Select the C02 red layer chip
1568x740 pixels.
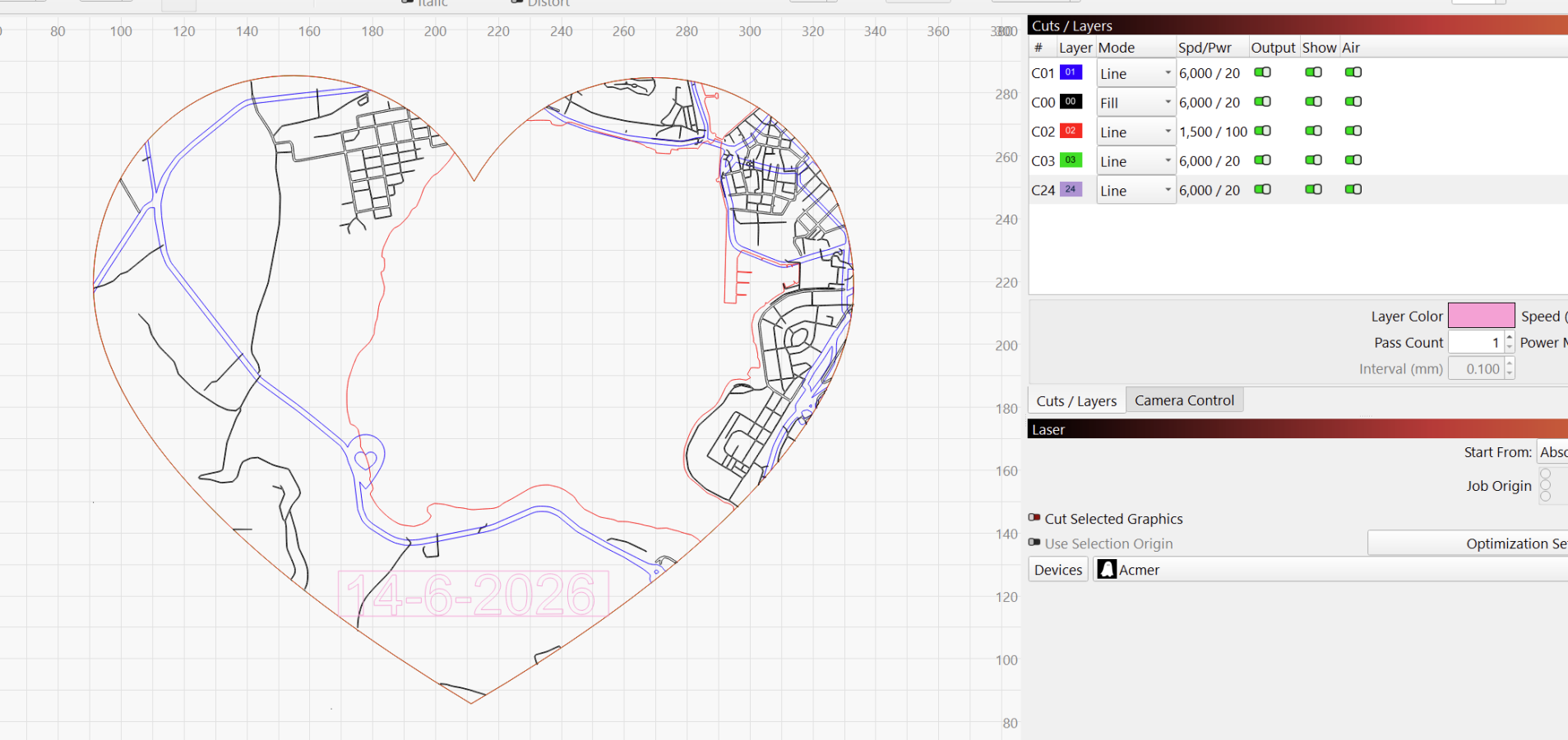click(x=1071, y=131)
